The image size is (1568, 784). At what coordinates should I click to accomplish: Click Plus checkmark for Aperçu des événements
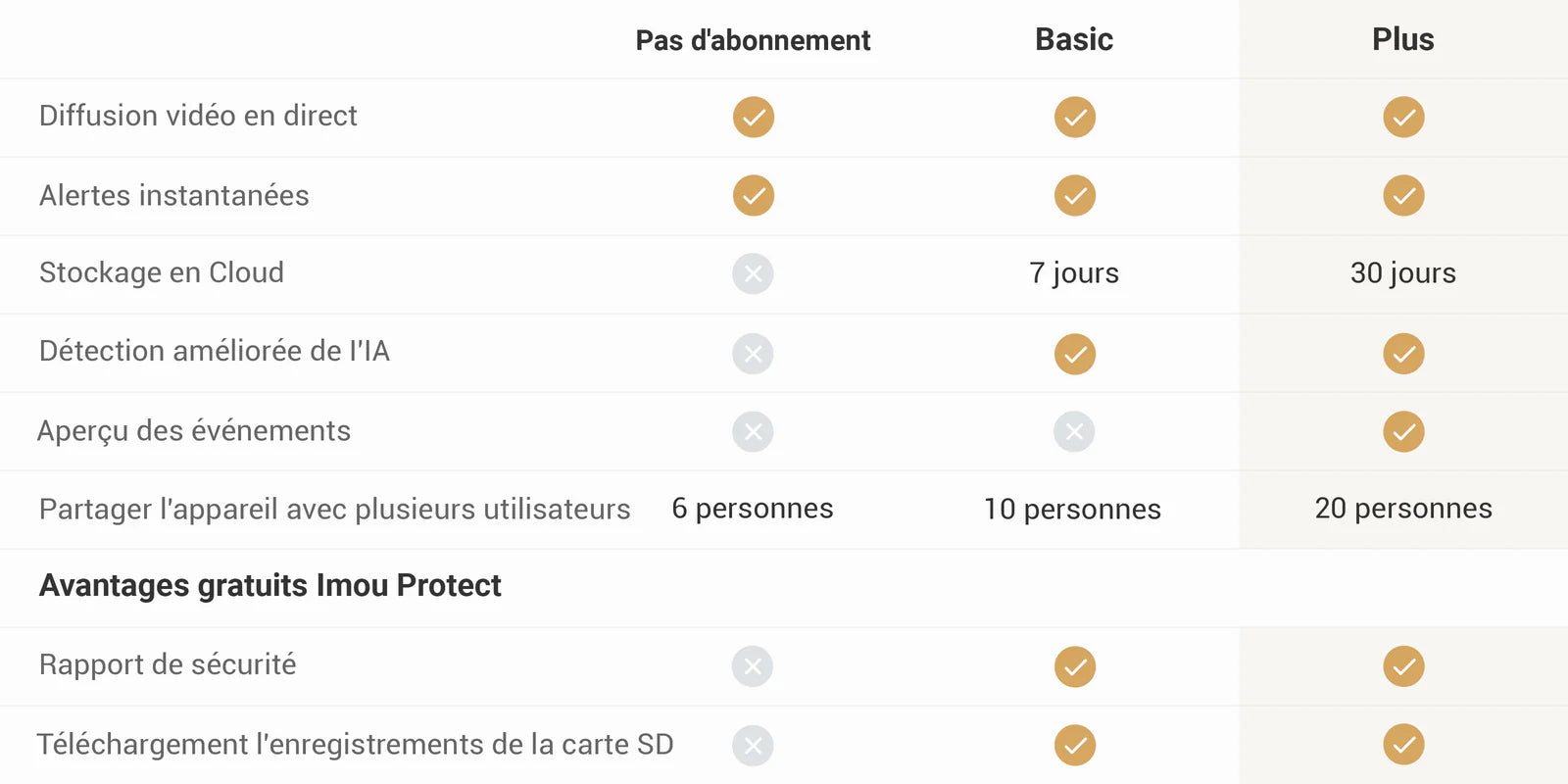[1403, 431]
